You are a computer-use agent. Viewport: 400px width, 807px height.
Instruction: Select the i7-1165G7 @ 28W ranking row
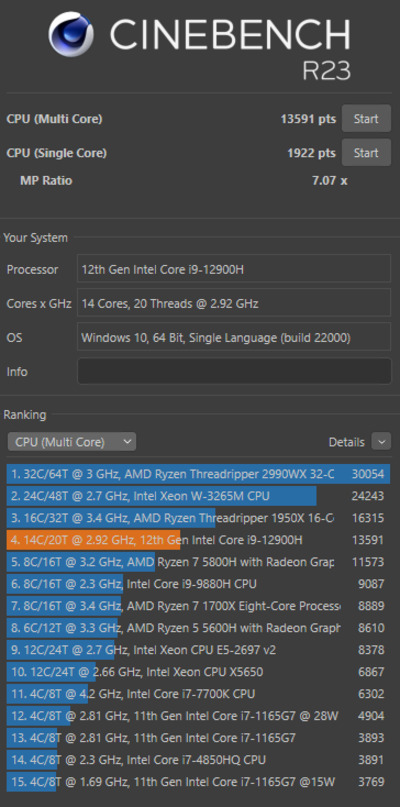pyautogui.click(x=198, y=715)
